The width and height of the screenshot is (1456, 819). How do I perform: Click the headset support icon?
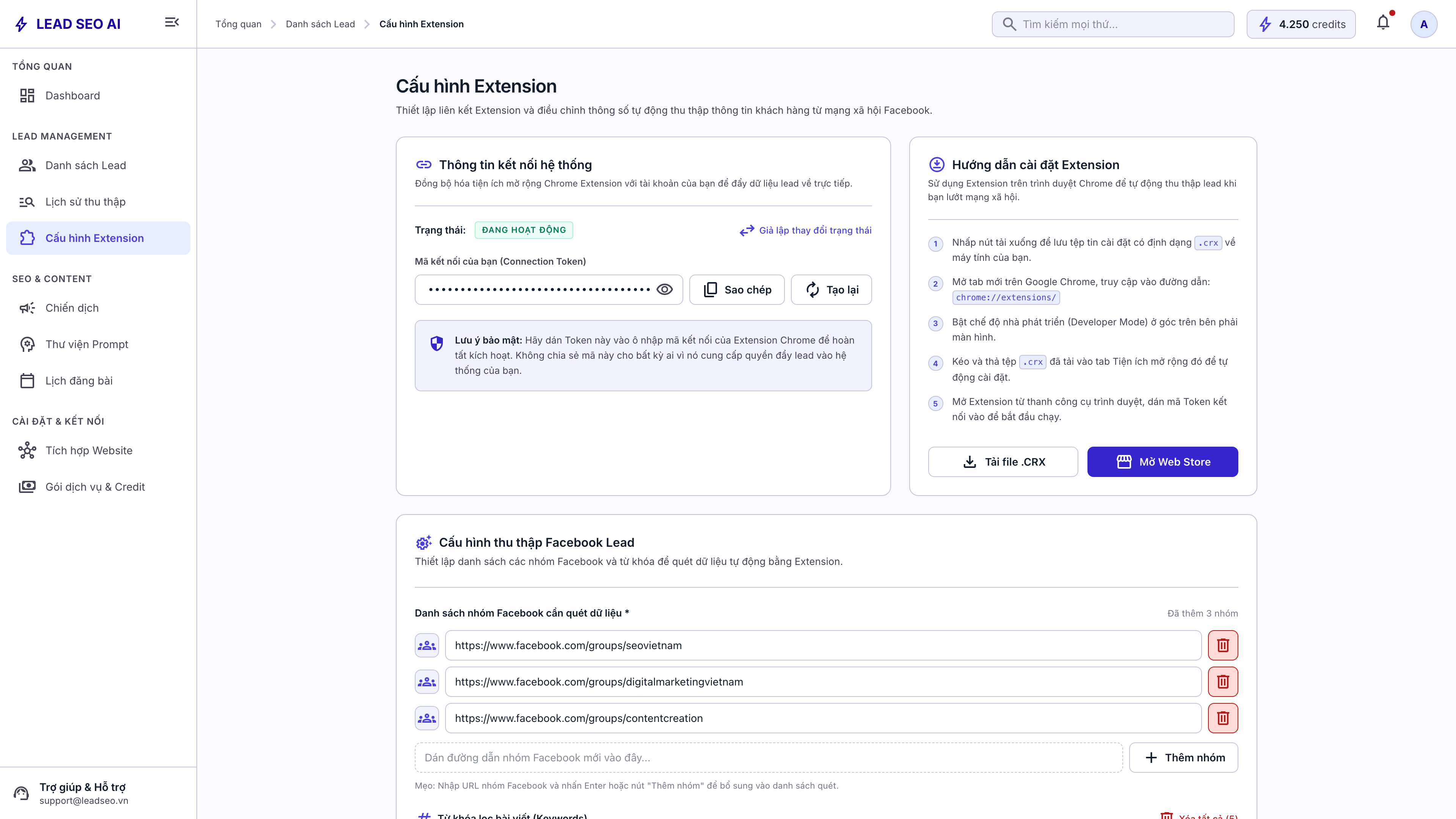click(22, 793)
